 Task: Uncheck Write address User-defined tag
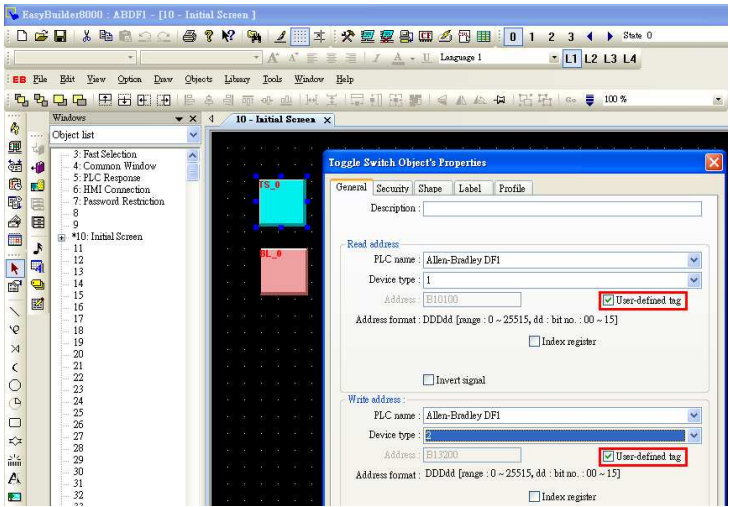click(x=608, y=456)
